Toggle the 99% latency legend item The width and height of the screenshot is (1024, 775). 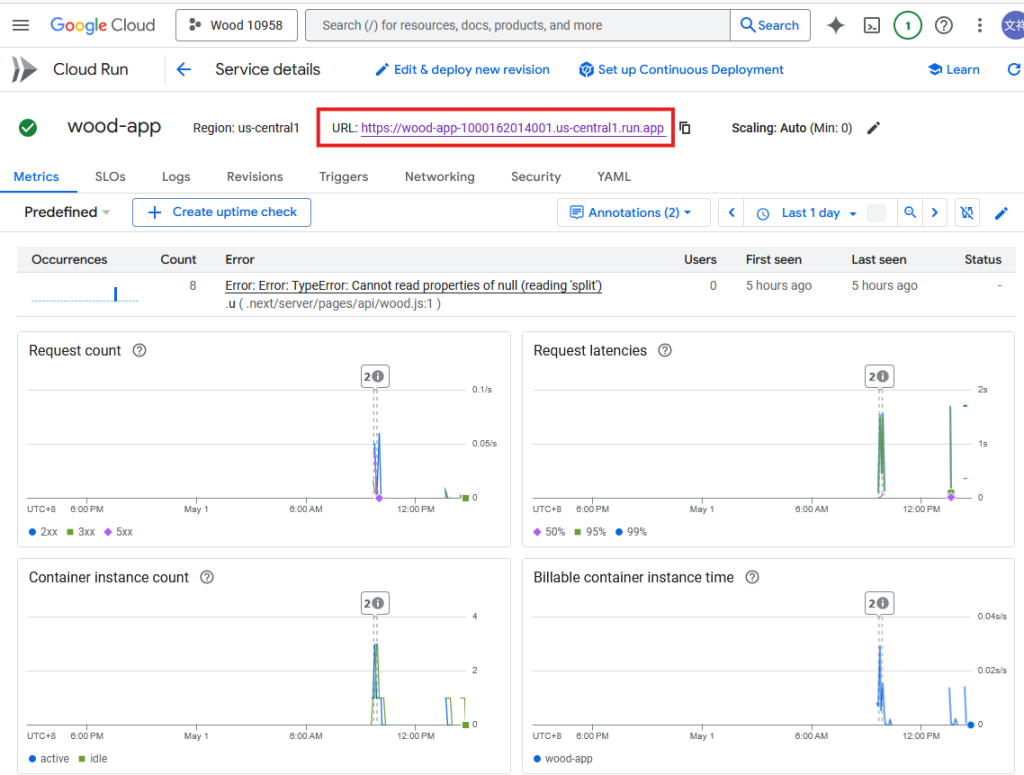(631, 532)
